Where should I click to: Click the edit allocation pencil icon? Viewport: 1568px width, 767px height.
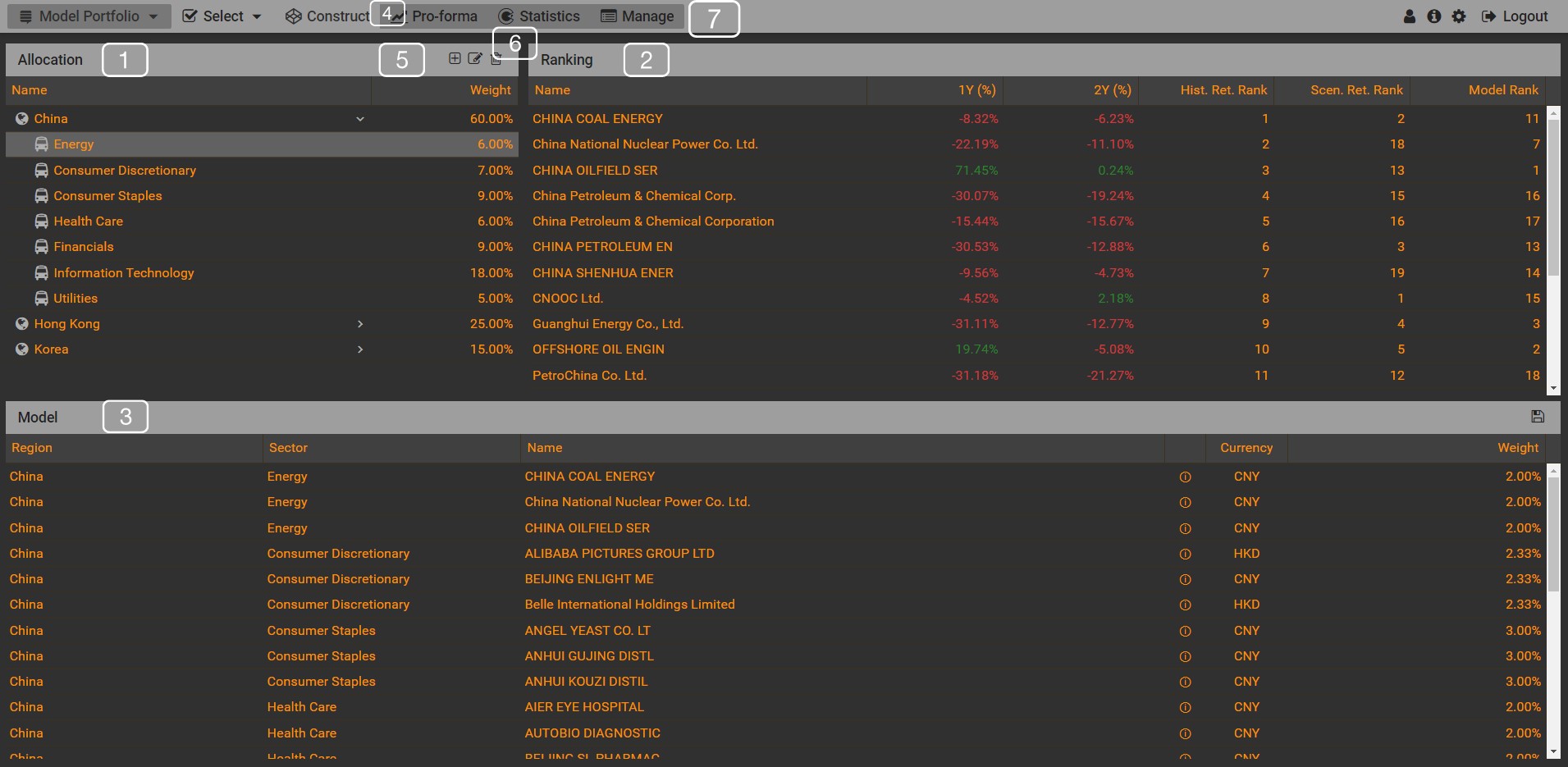click(475, 58)
